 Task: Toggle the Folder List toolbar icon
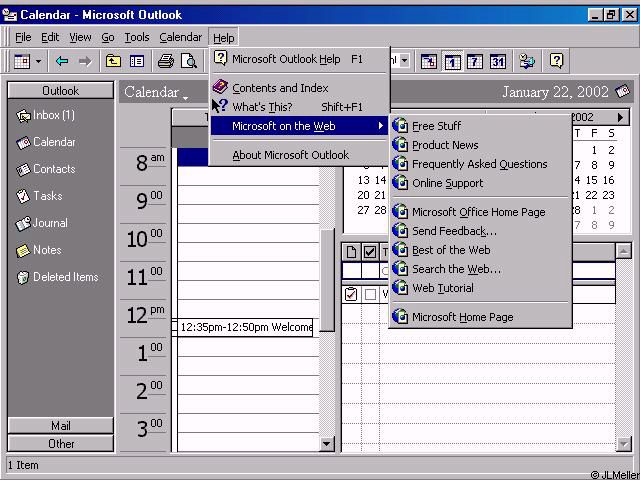coord(137,62)
